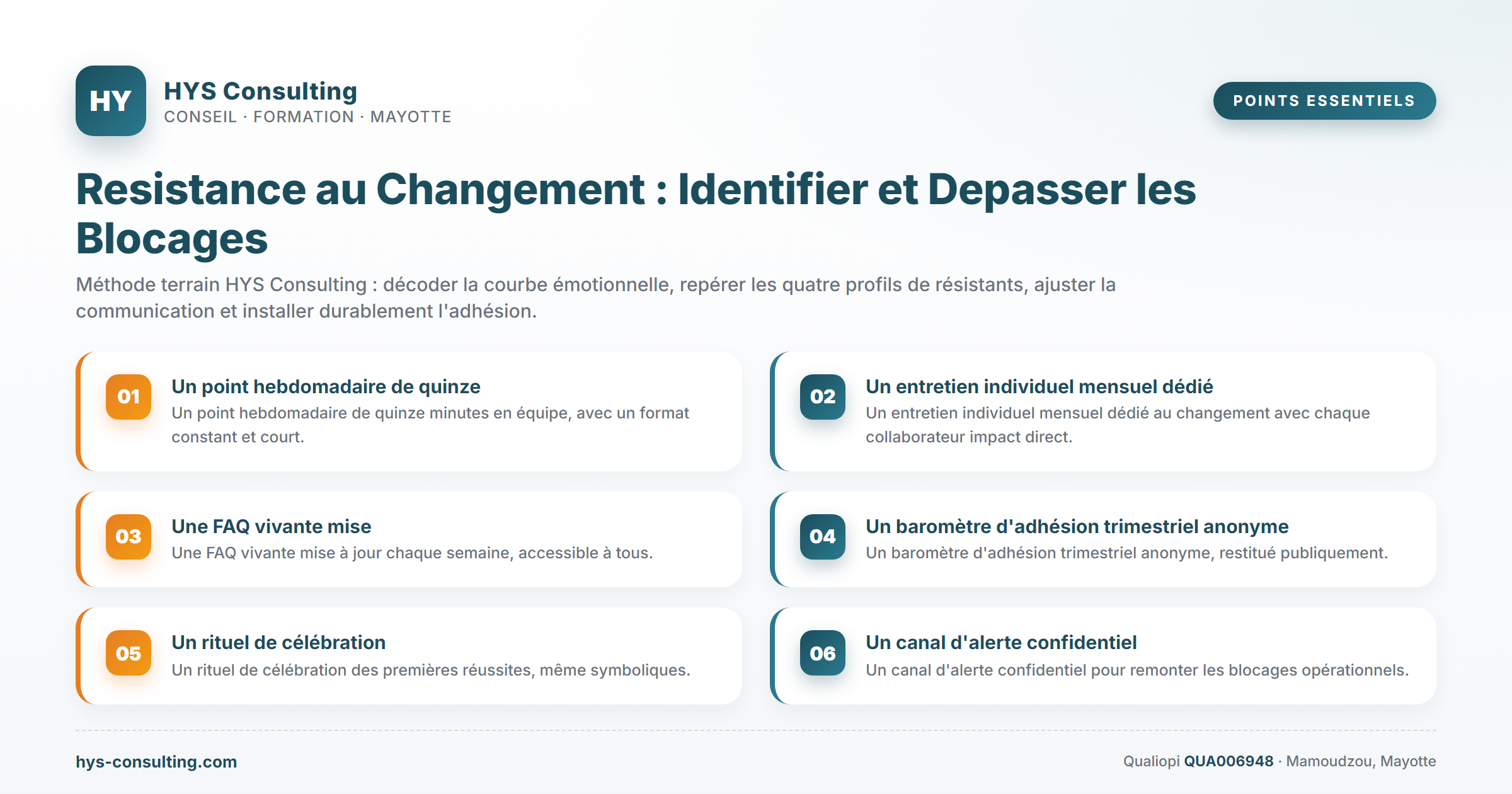Open the hys-consulting.com link
The height and width of the screenshot is (794, 1512).
pyautogui.click(x=156, y=761)
